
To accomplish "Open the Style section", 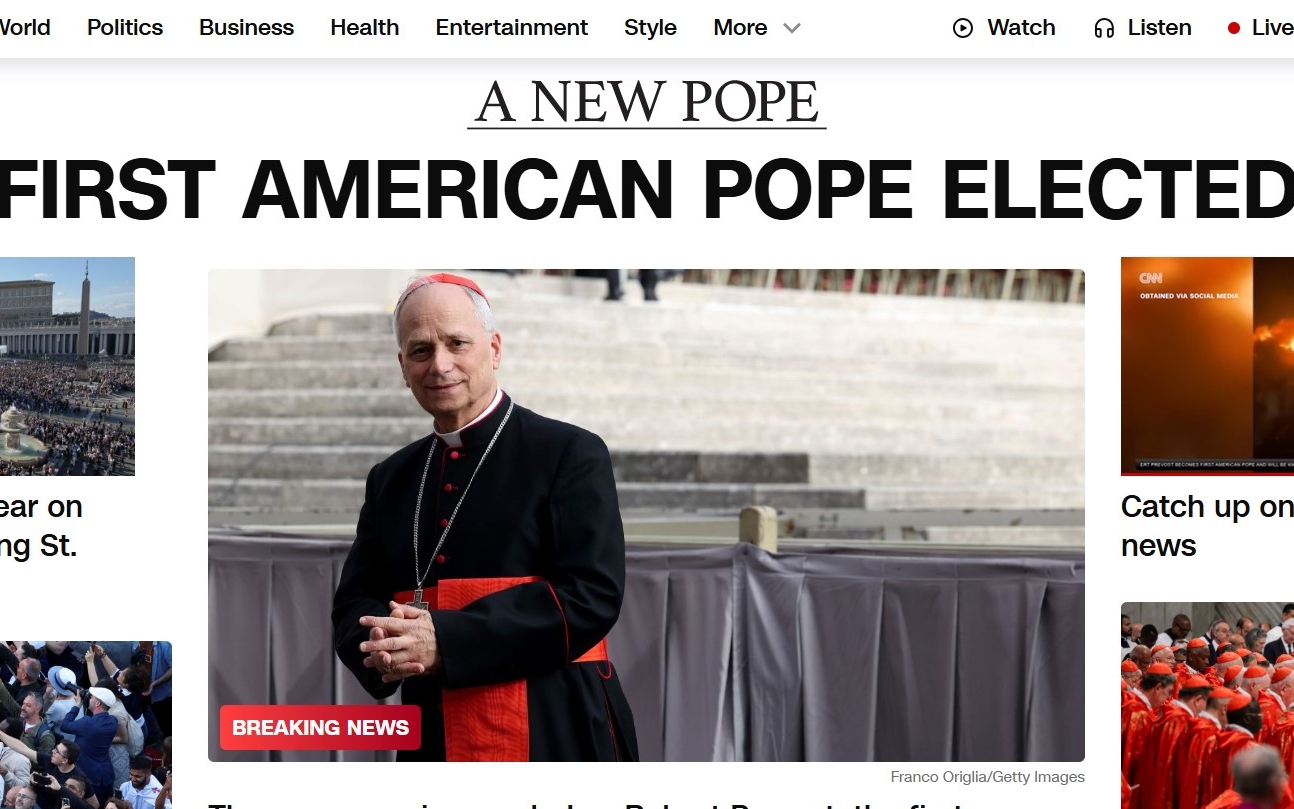I will pyautogui.click(x=651, y=27).
